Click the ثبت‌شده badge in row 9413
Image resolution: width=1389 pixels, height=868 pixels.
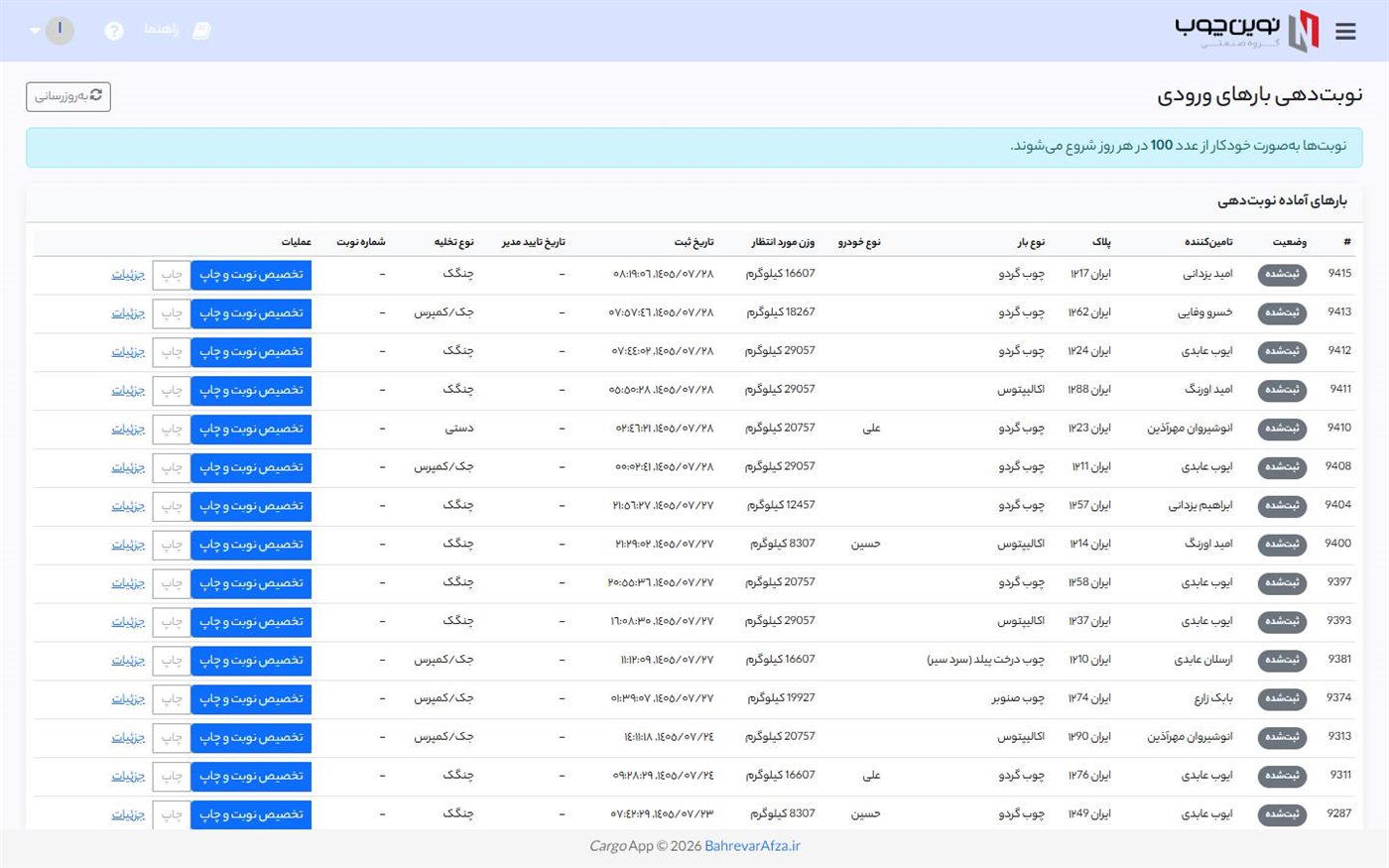click(1282, 313)
